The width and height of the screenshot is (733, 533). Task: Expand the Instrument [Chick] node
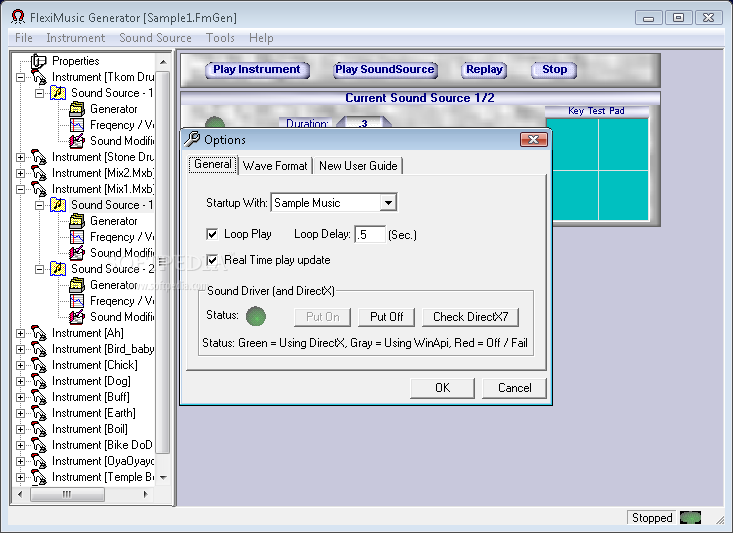(20, 365)
